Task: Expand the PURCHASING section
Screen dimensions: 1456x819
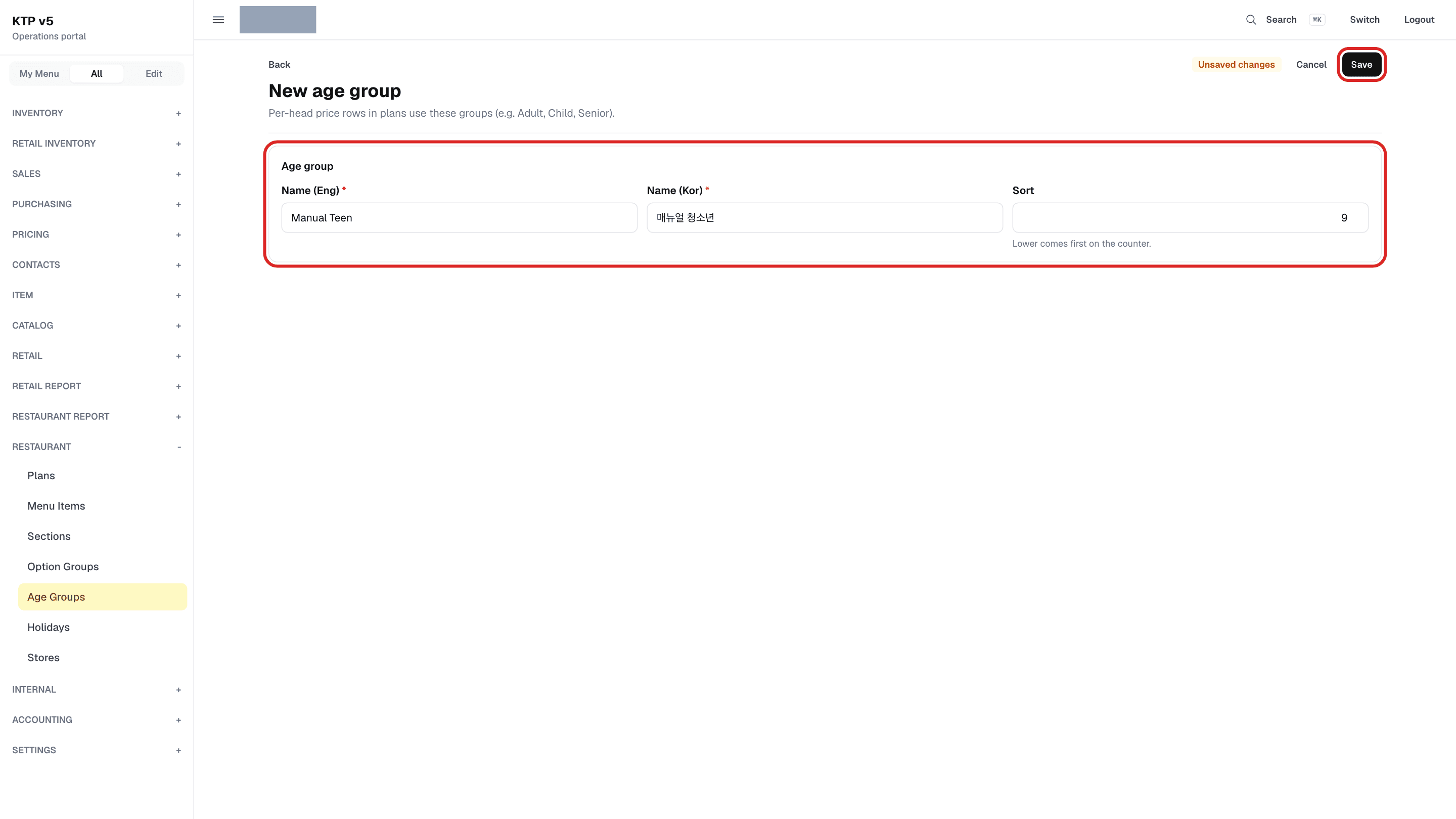Action: (x=97, y=204)
